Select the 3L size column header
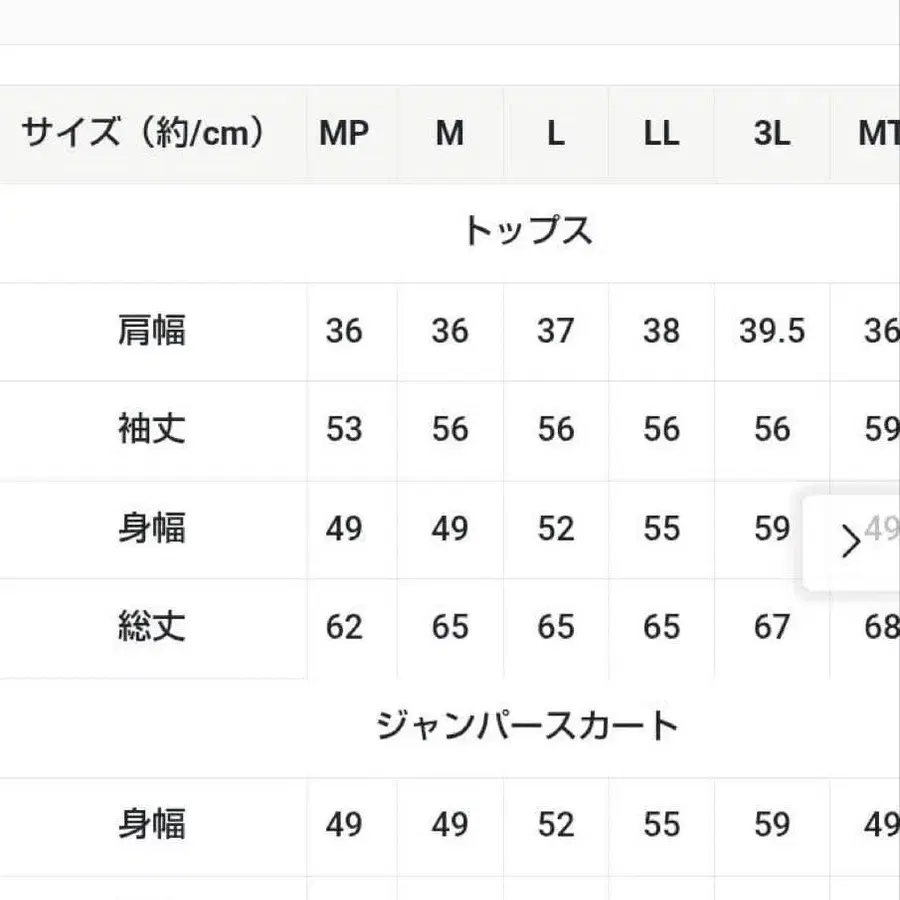 771,134
